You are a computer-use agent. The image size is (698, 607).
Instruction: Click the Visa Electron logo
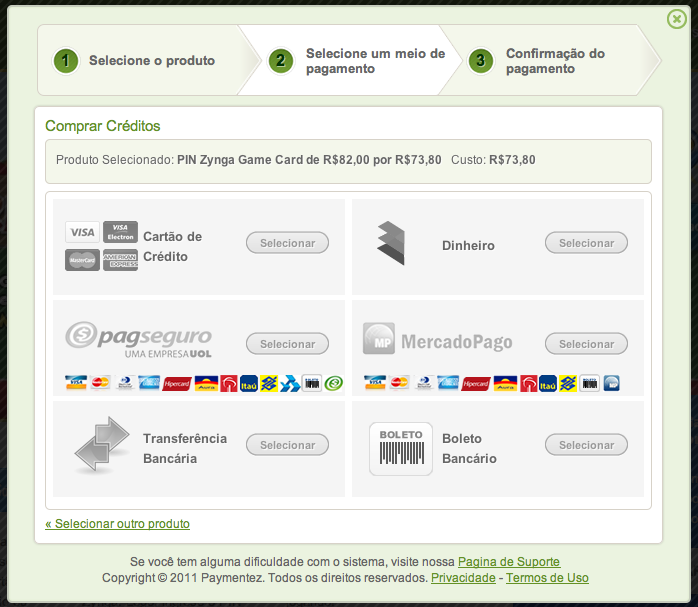pos(120,232)
